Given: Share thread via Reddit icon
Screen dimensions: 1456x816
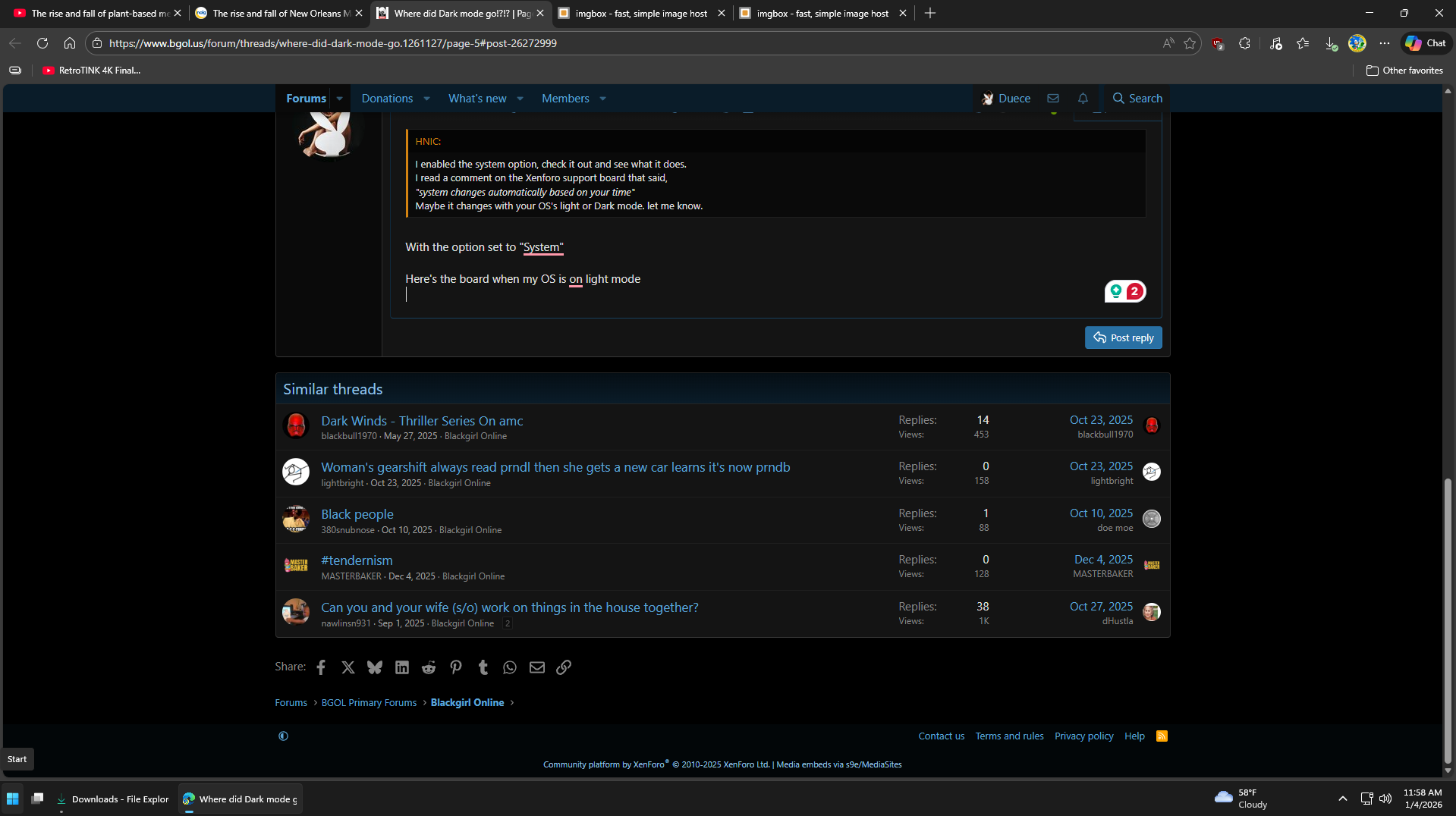Looking at the screenshot, I should click(429, 667).
